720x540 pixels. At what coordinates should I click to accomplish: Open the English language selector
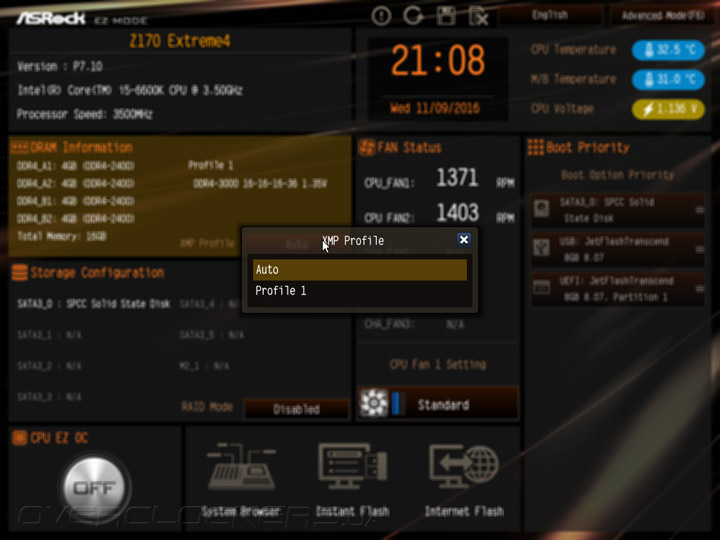coord(550,15)
